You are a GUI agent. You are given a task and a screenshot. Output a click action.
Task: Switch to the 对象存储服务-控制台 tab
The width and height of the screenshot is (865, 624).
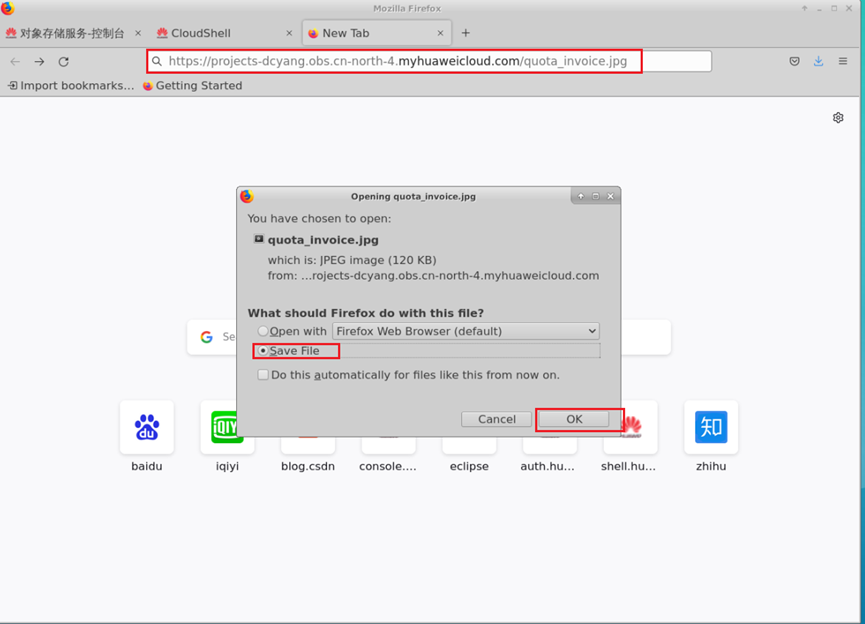[72, 33]
